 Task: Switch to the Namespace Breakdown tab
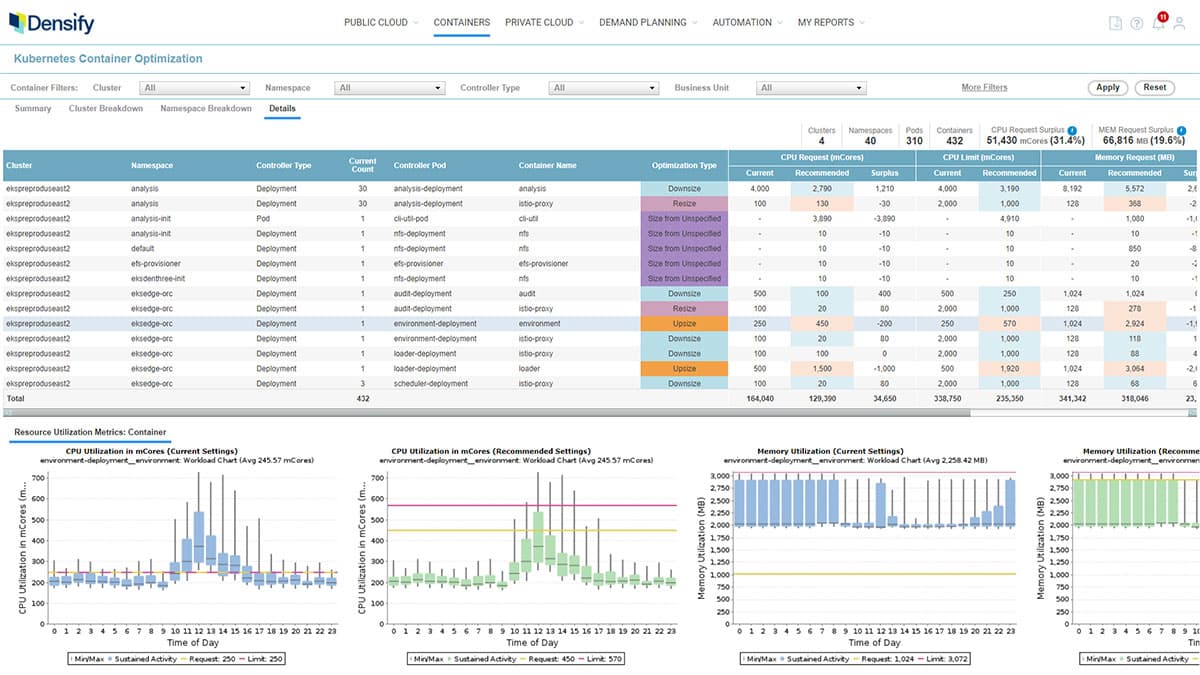[x=206, y=108]
